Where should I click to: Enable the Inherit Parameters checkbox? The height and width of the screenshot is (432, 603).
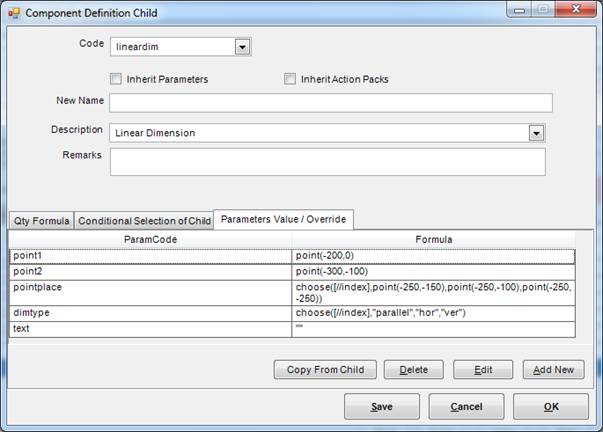[x=117, y=79]
